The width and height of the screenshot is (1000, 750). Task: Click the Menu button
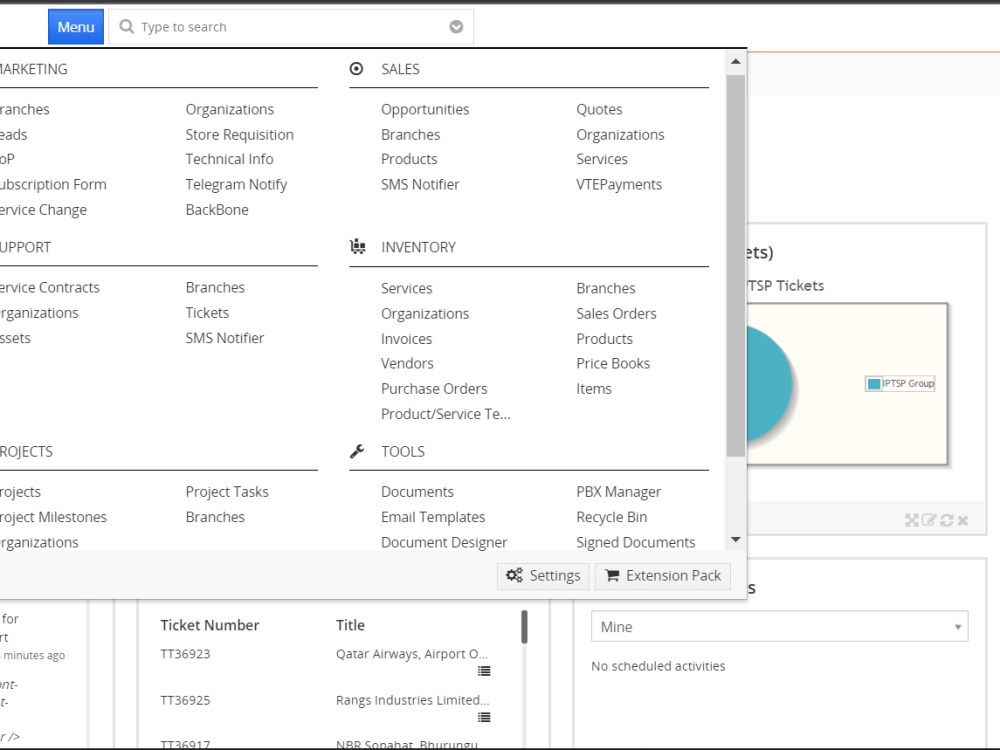(76, 27)
